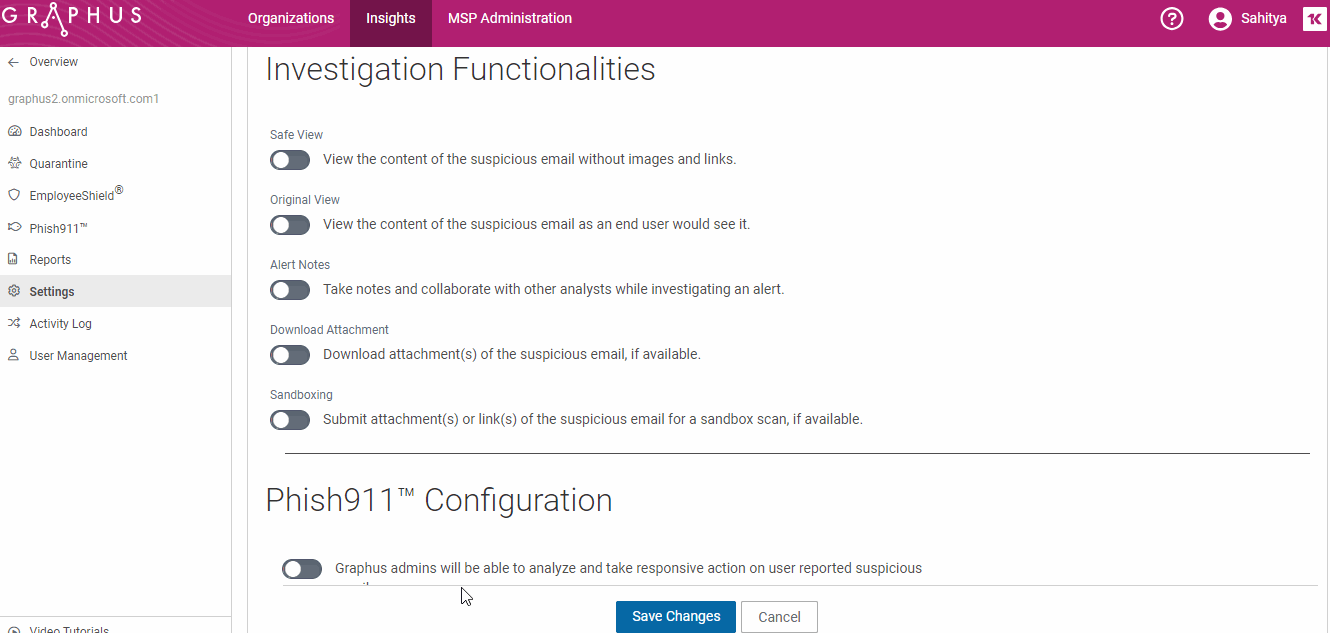Click the Activity Log shuffle icon
The width and height of the screenshot is (1330, 633).
14,324
